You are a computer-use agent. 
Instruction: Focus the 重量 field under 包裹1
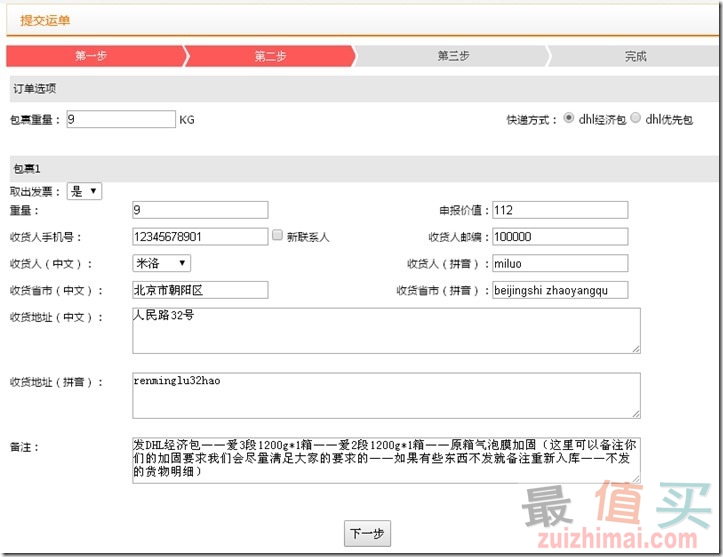tap(200, 210)
